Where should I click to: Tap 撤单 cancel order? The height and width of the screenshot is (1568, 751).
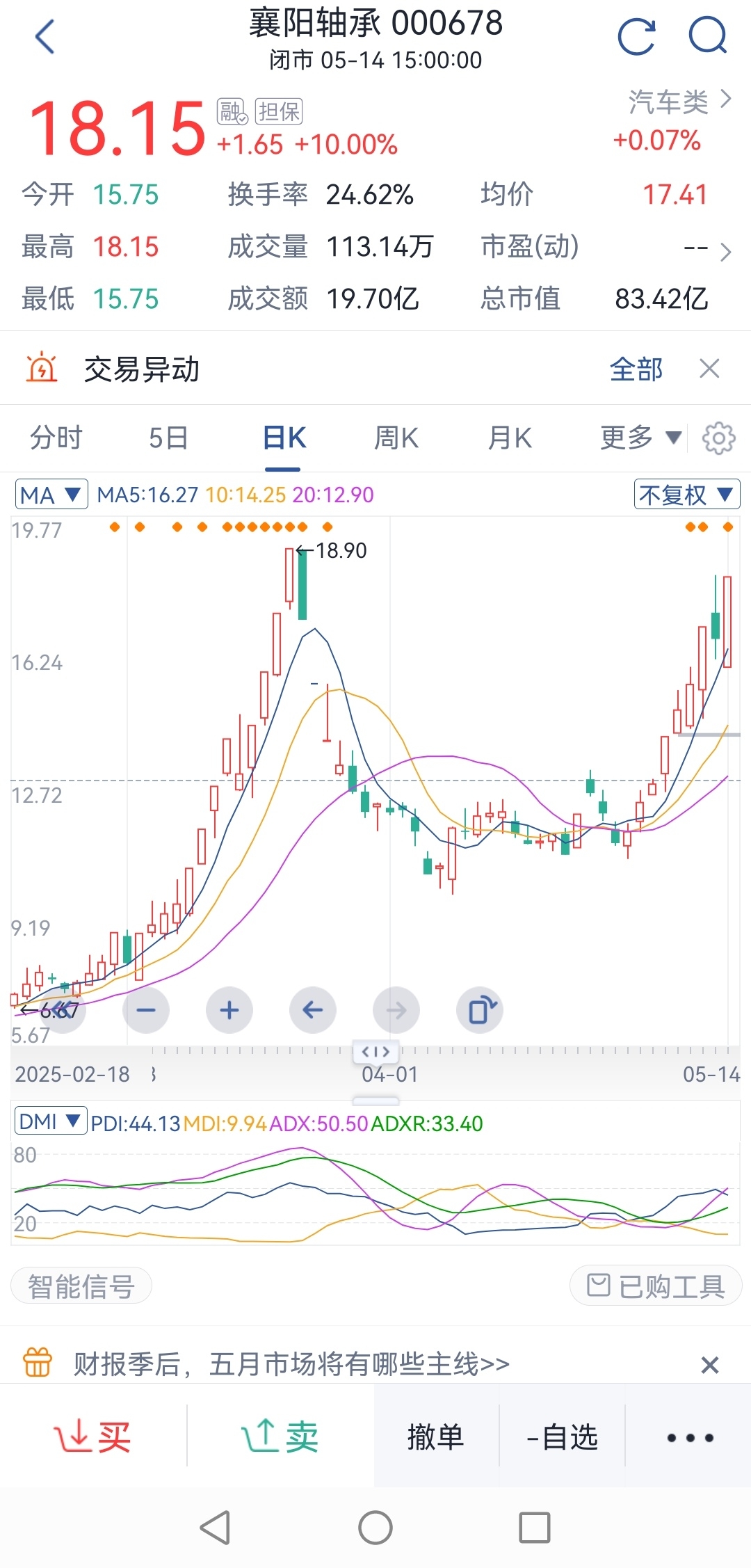436,1437
